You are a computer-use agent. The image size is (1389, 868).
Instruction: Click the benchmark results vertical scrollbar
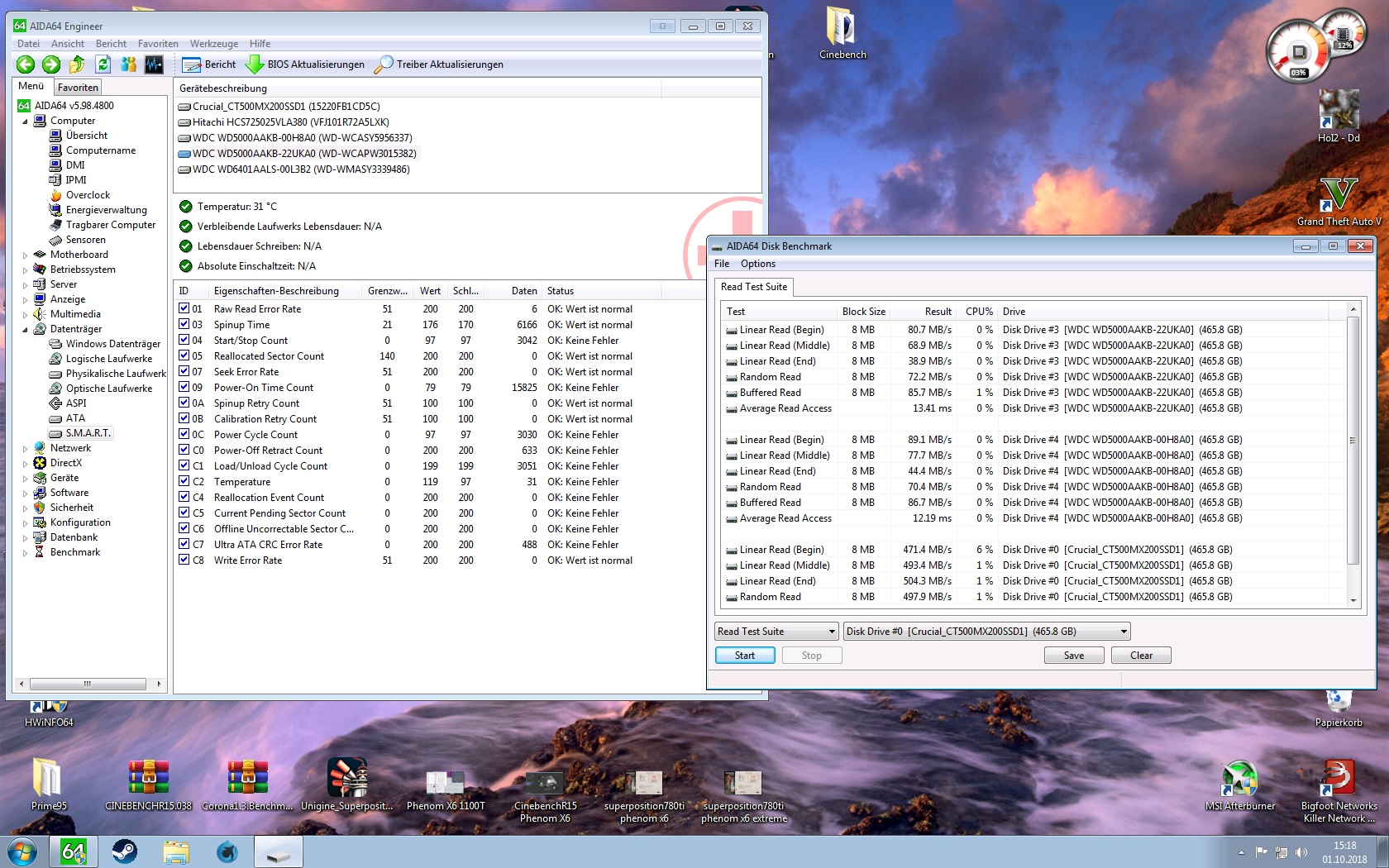pyautogui.click(x=1353, y=441)
